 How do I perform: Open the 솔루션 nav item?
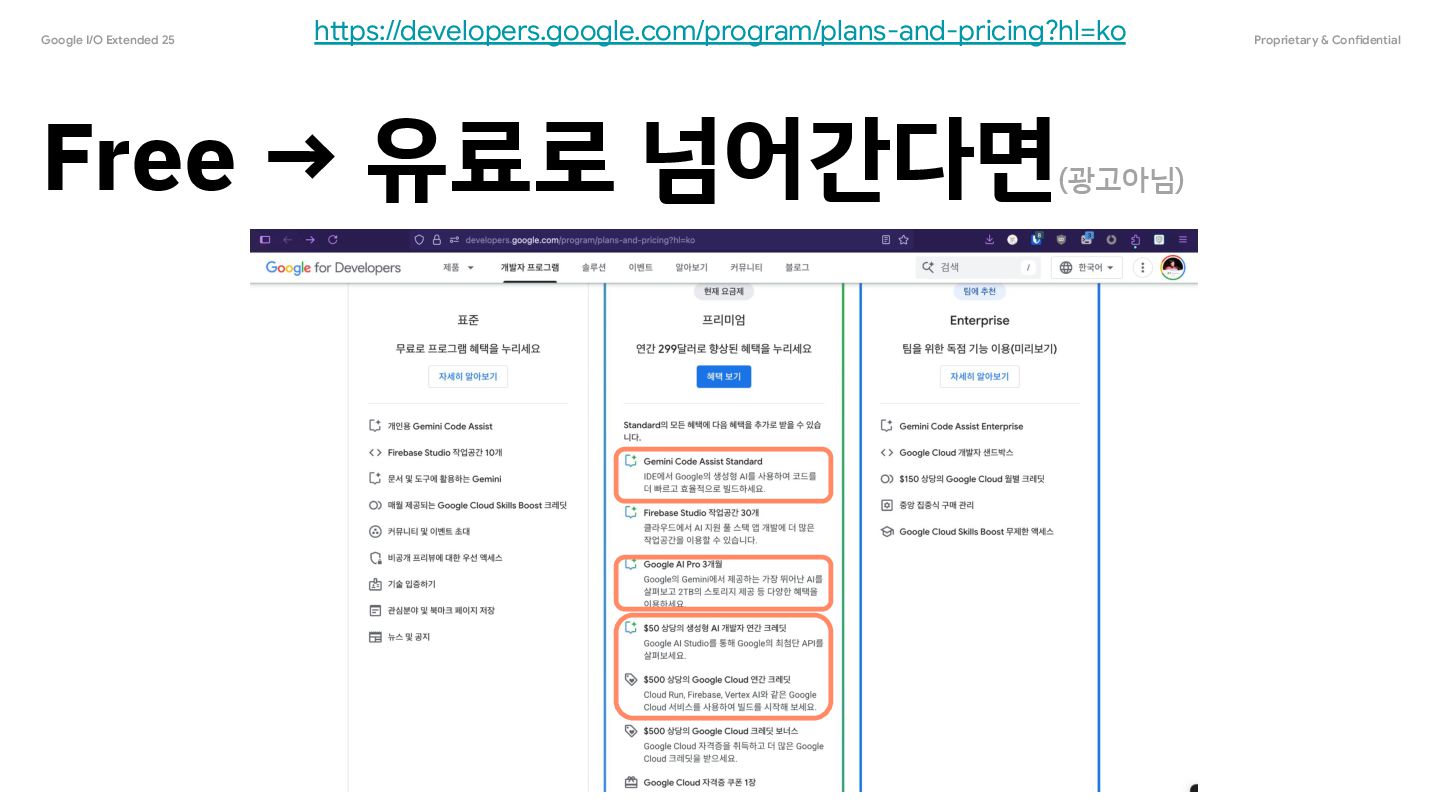pyautogui.click(x=594, y=268)
